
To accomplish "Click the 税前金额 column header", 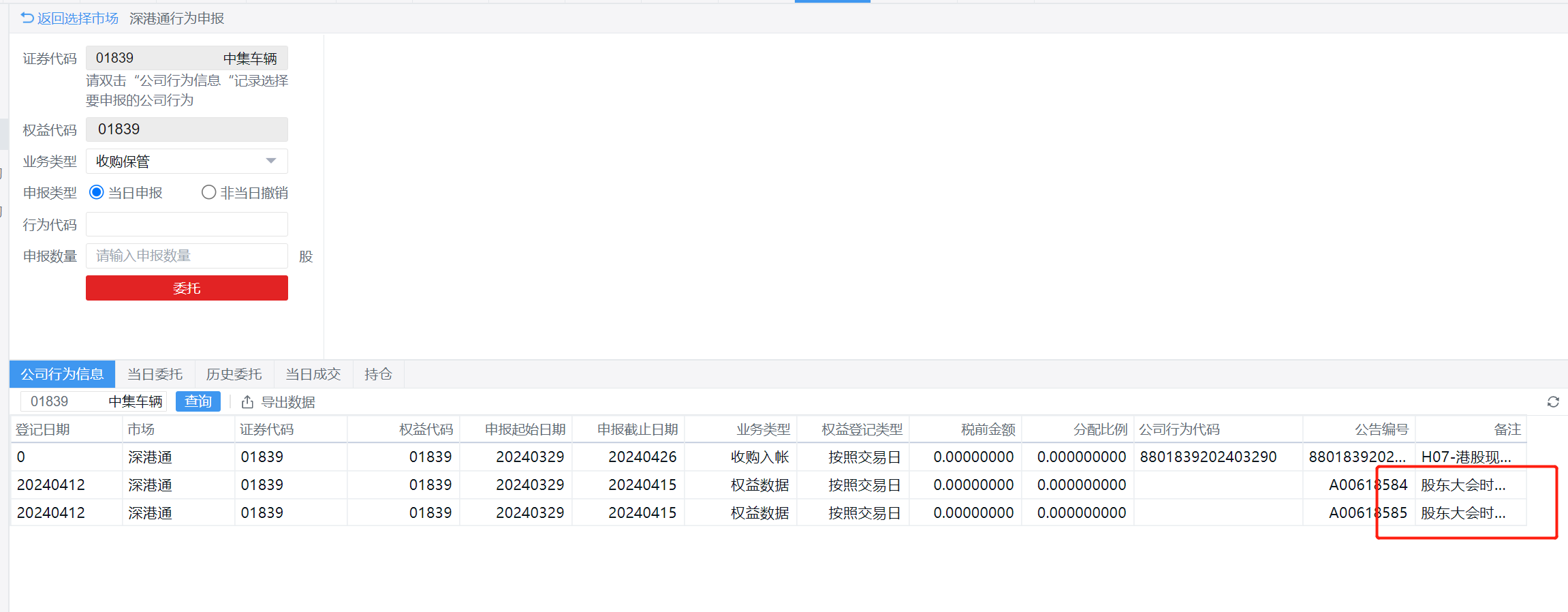I will click(966, 429).
